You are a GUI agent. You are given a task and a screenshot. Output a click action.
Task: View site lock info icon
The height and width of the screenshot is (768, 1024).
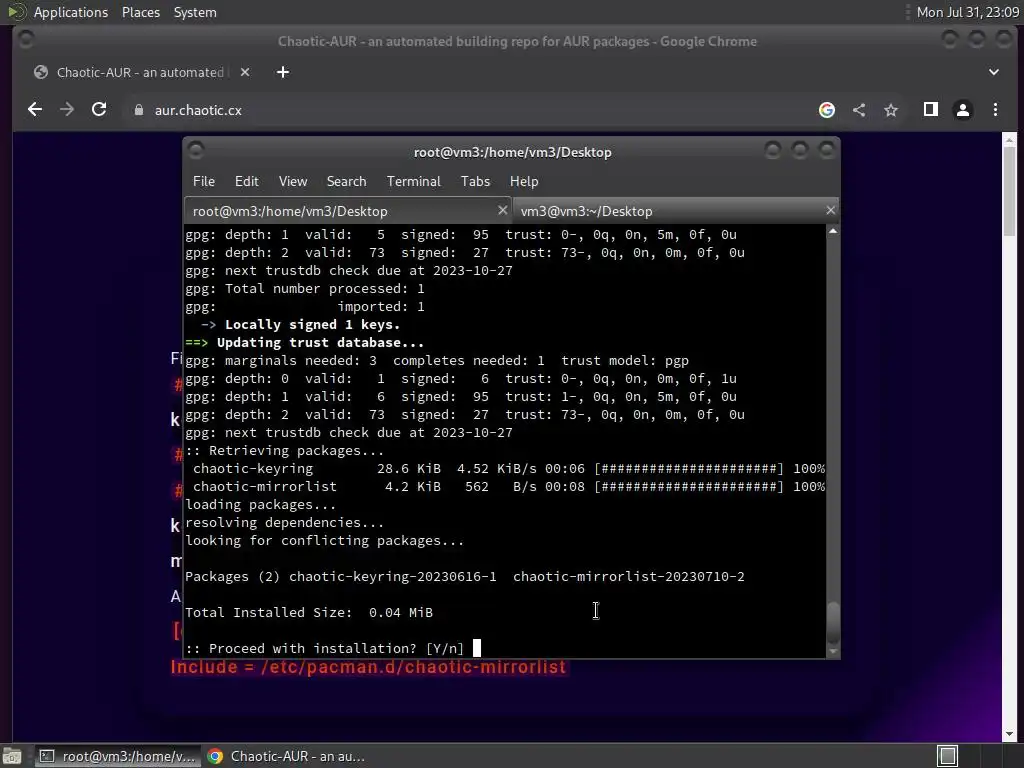[138, 110]
